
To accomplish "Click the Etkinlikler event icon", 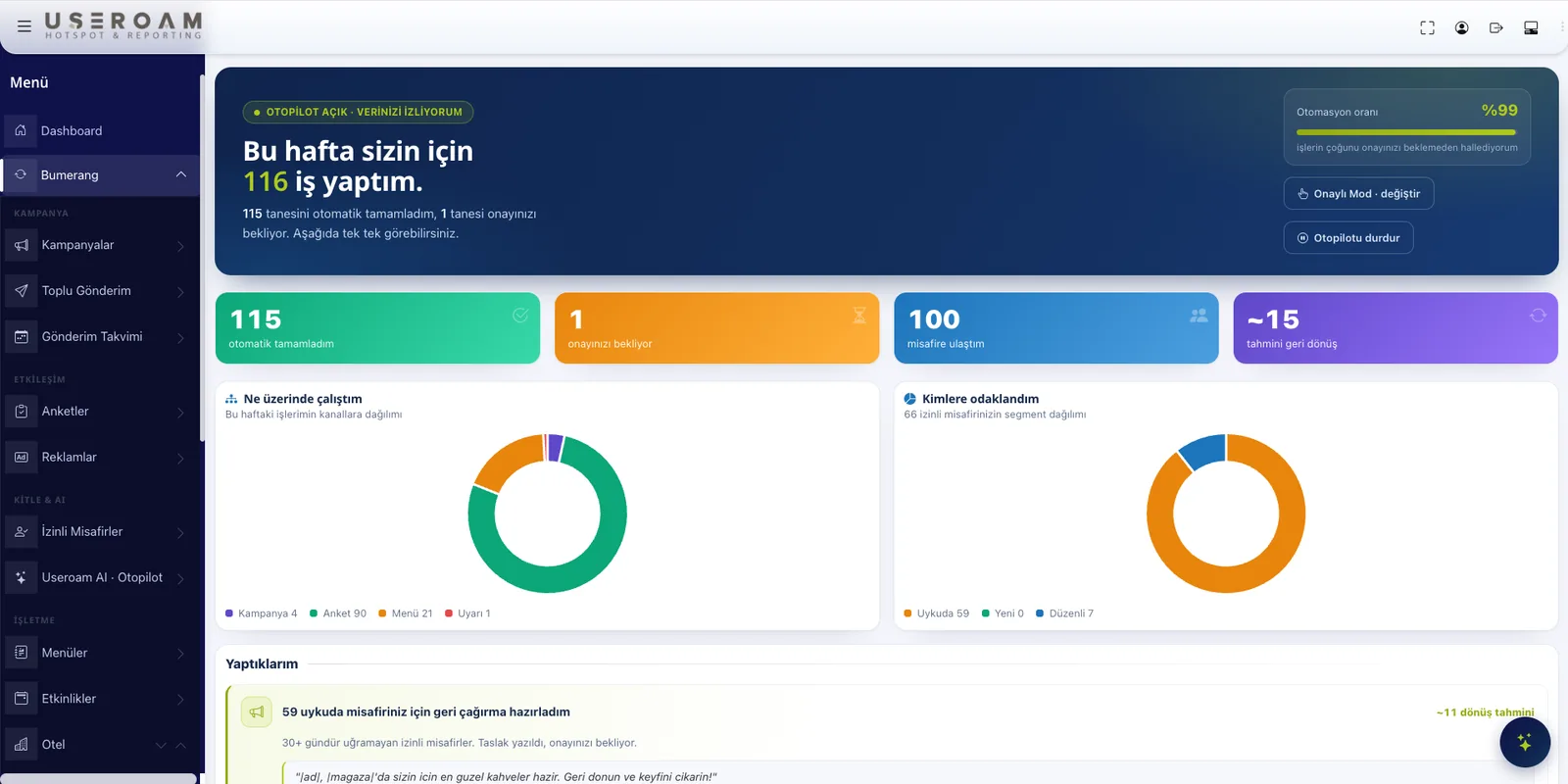I will [22, 699].
